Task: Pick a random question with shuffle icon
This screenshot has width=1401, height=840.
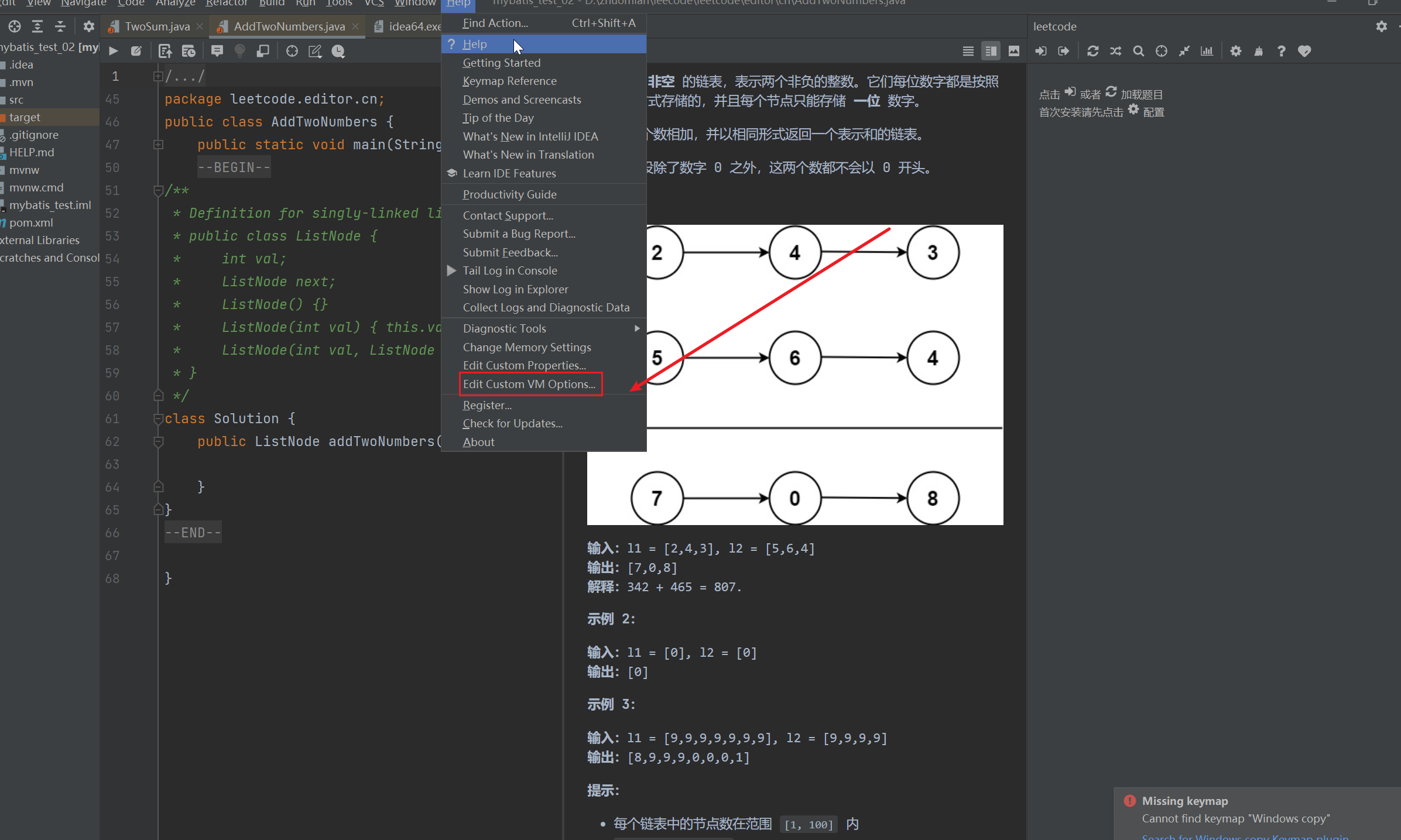Action: (x=1115, y=52)
